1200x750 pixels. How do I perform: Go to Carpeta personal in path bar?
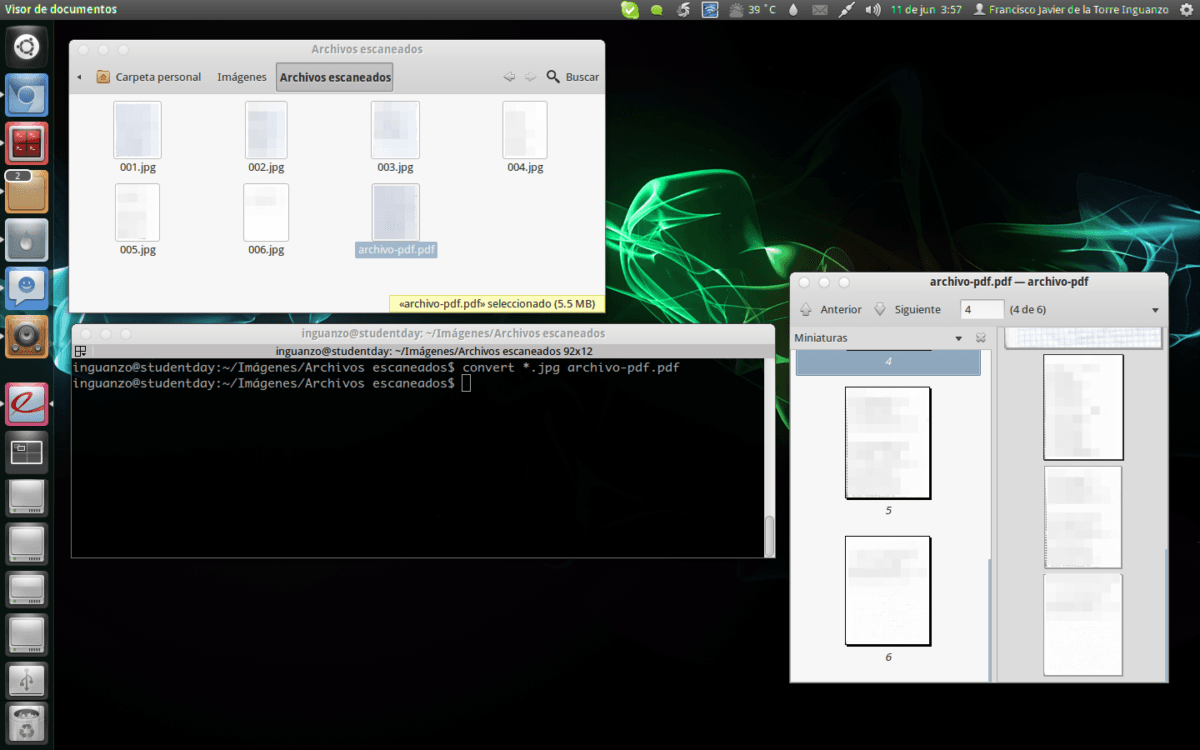click(148, 77)
